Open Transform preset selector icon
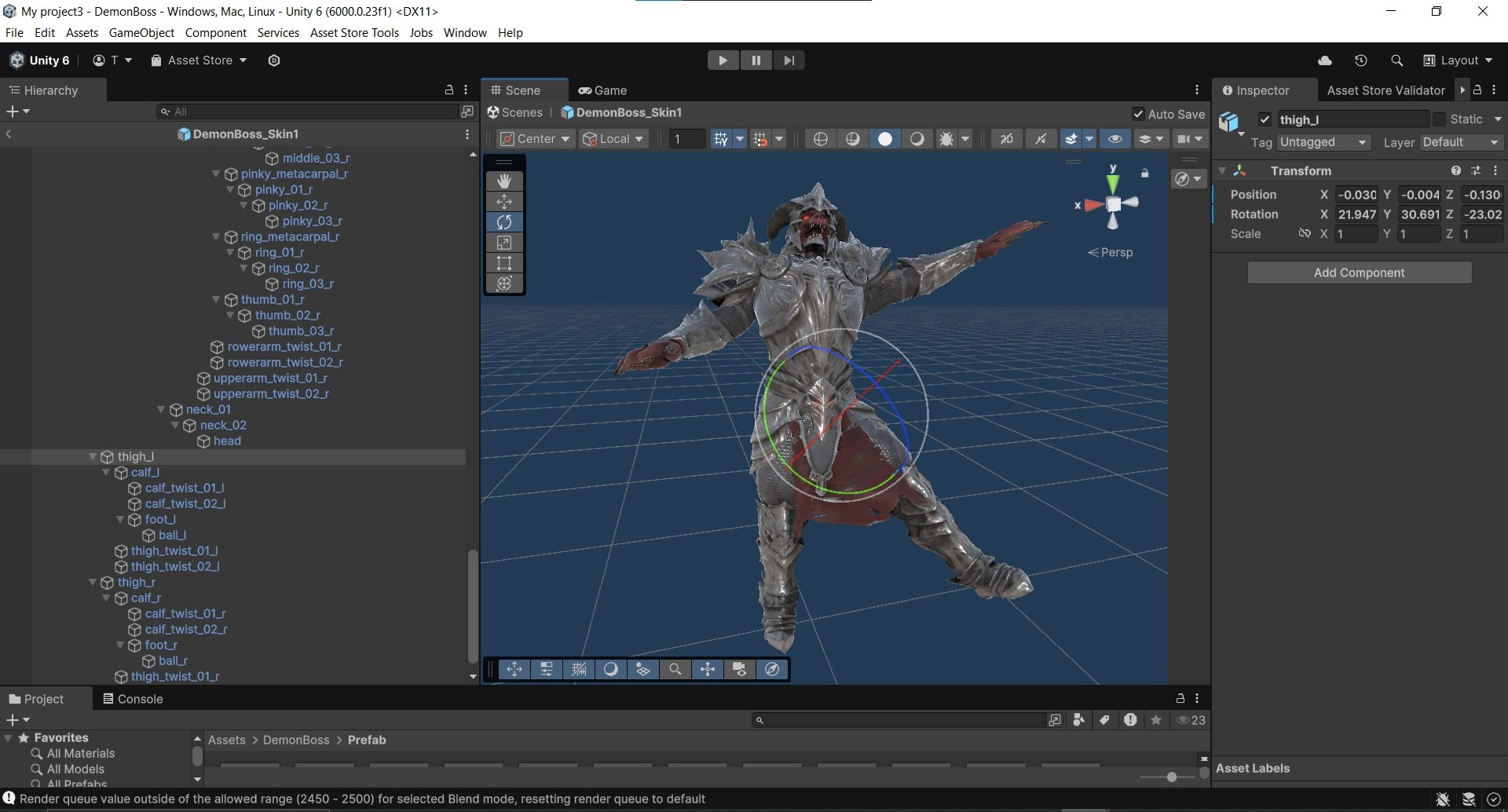Viewport: 1508px width, 812px height. pyautogui.click(x=1476, y=170)
